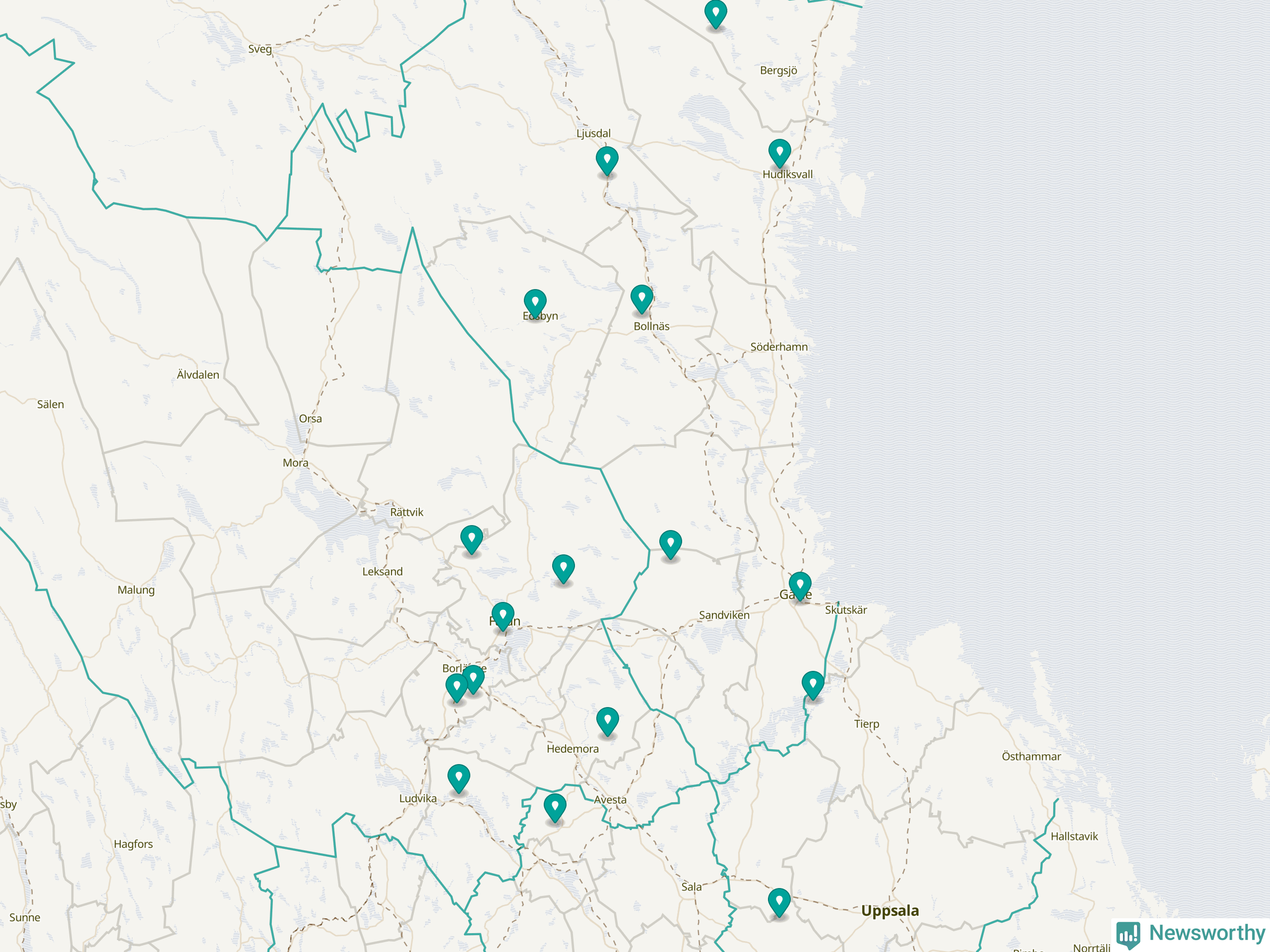The image size is (1270, 952).
Task: Click the Mora town label
Action: [x=295, y=463]
